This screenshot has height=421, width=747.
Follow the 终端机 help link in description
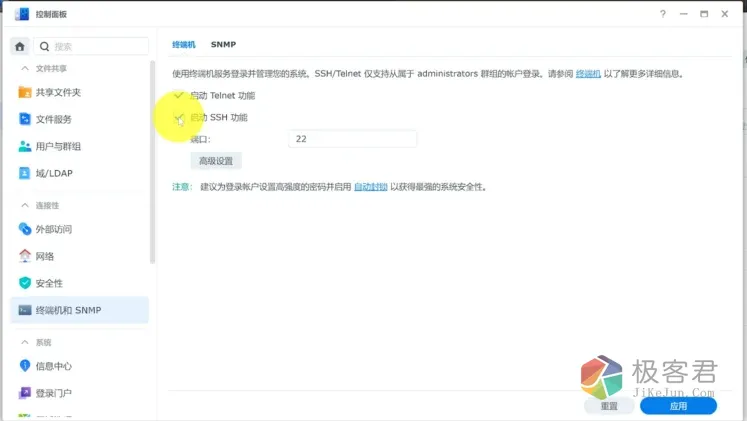point(588,74)
